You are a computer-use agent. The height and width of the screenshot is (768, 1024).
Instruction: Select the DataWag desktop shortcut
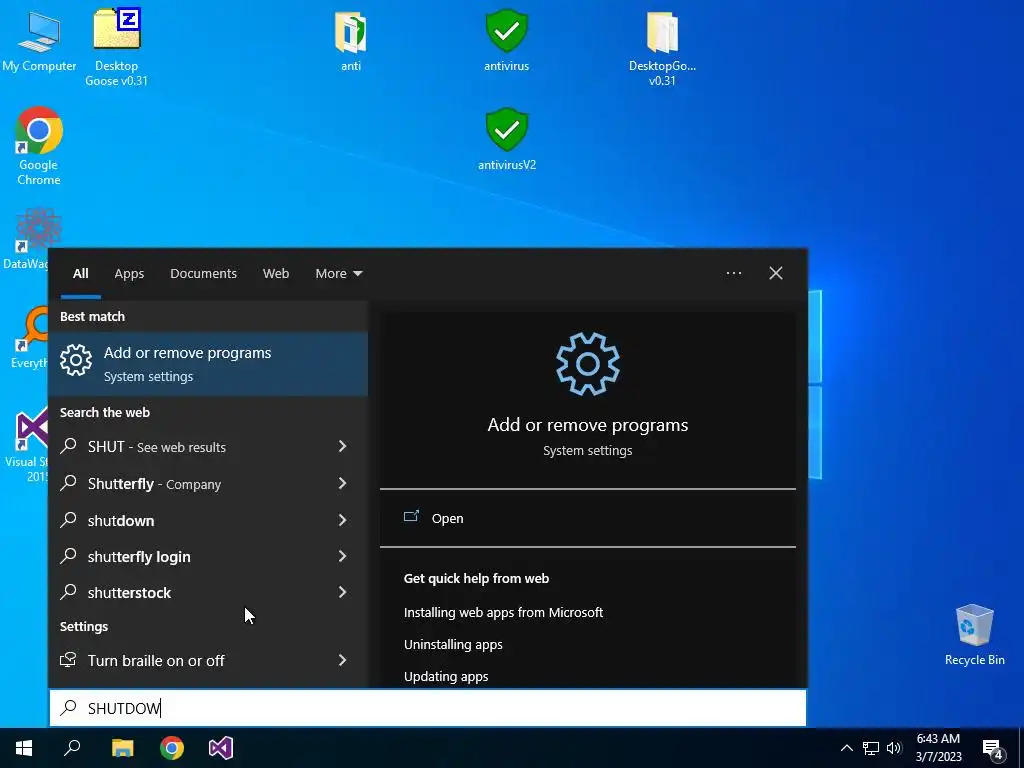(26, 239)
